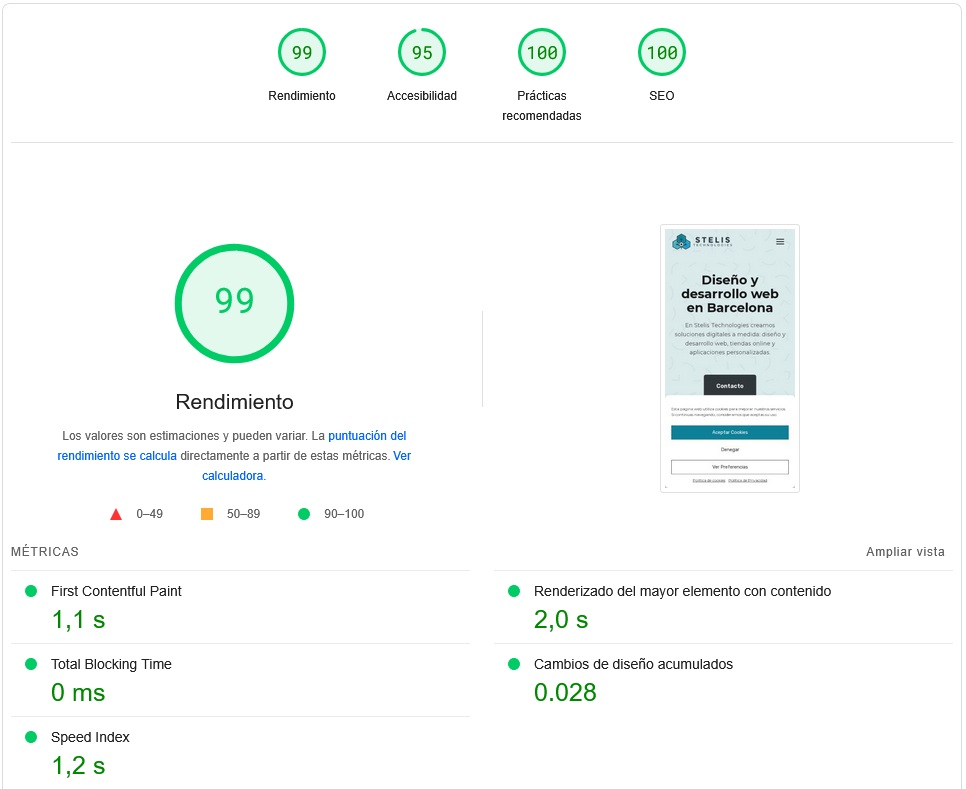
Task: Click the orange square 50–89 legend icon
Action: click(207, 514)
